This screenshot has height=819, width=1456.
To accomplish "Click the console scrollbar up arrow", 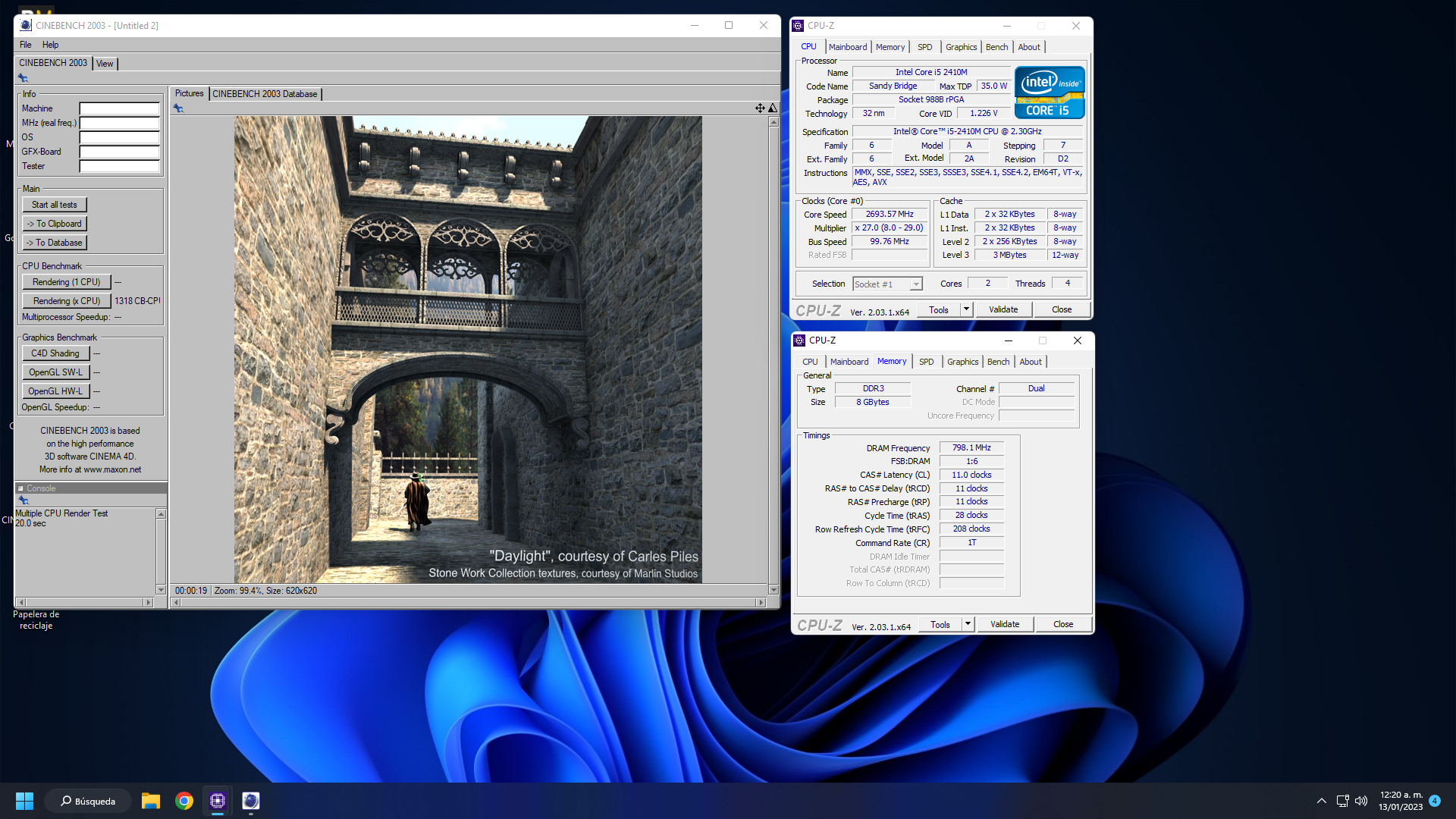I will (161, 514).
